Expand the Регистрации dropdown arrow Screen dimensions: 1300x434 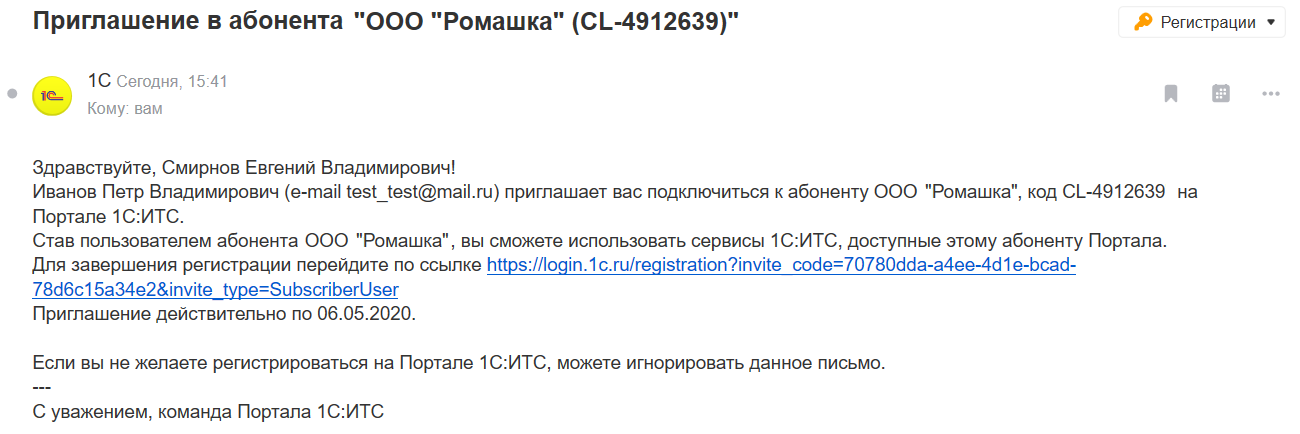point(1271,22)
